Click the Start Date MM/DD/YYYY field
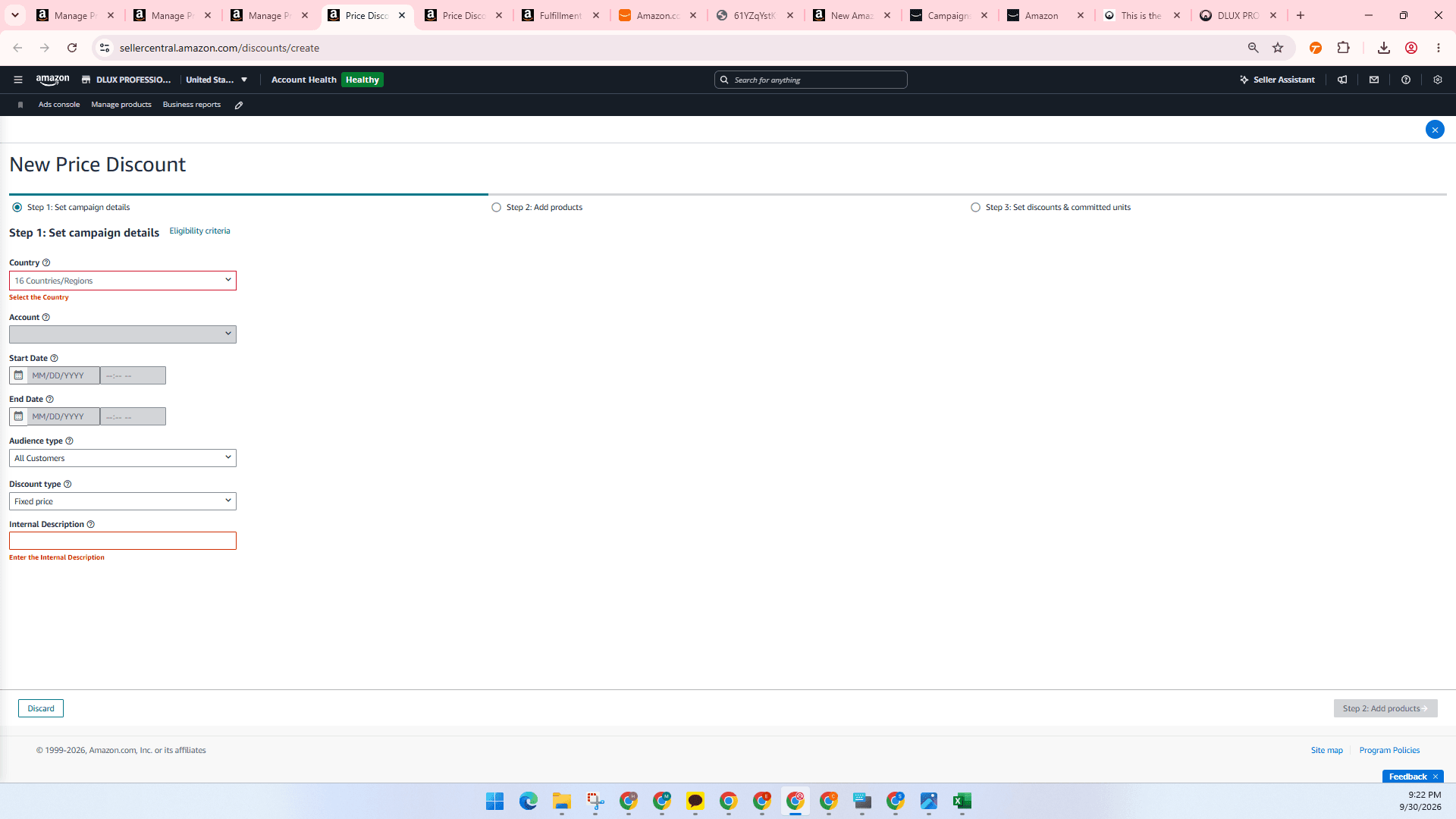This screenshot has height=819, width=1456. (x=64, y=375)
